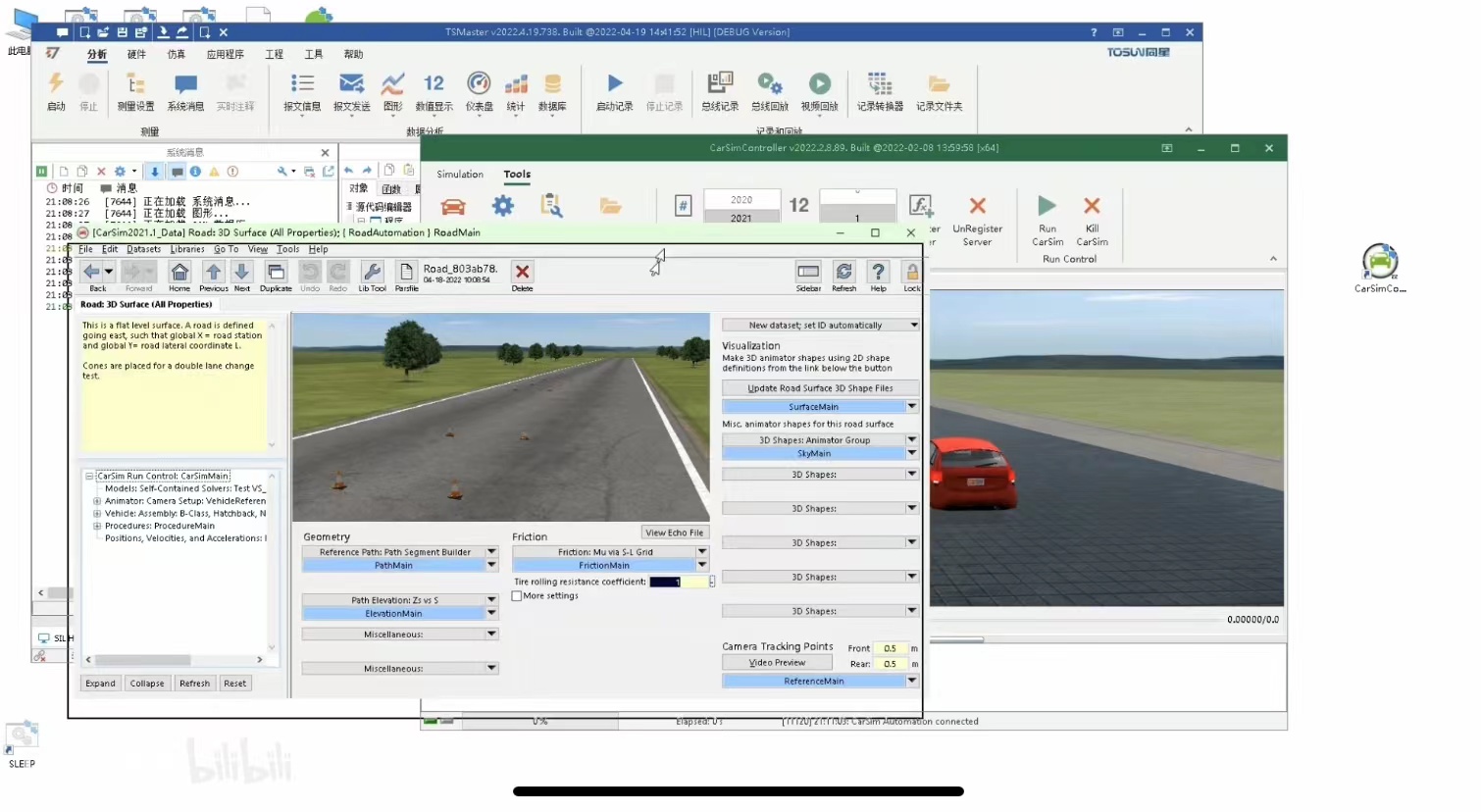
Task: Open the FrictionMain dropdown arrow
Action: point(702,566)
